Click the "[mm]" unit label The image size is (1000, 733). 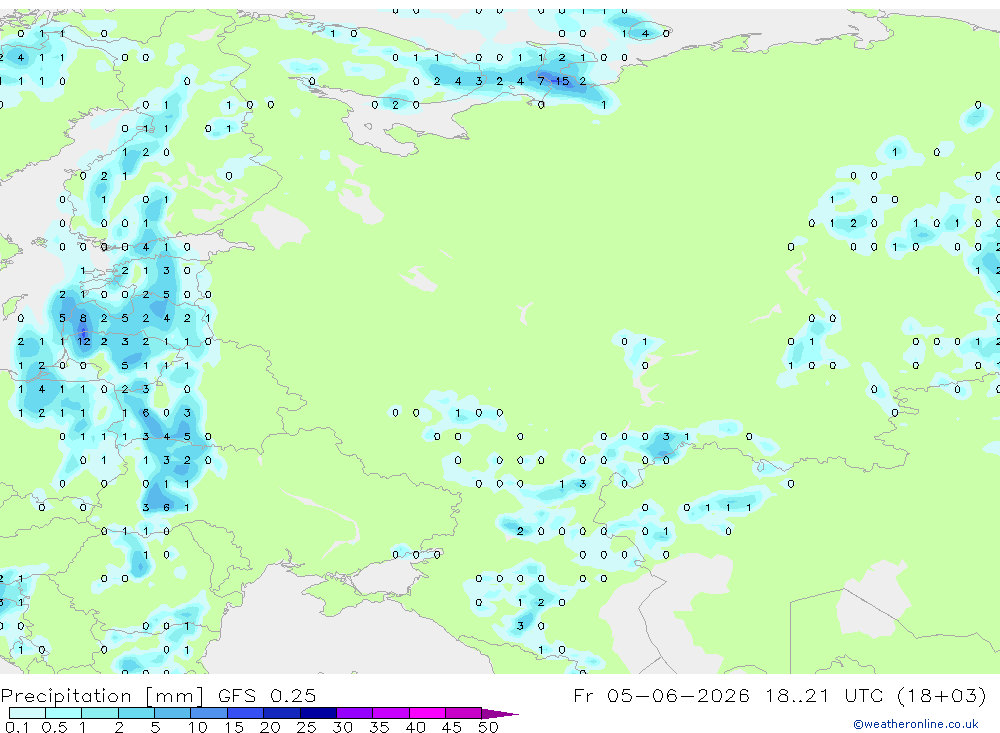tap(175, 695)
